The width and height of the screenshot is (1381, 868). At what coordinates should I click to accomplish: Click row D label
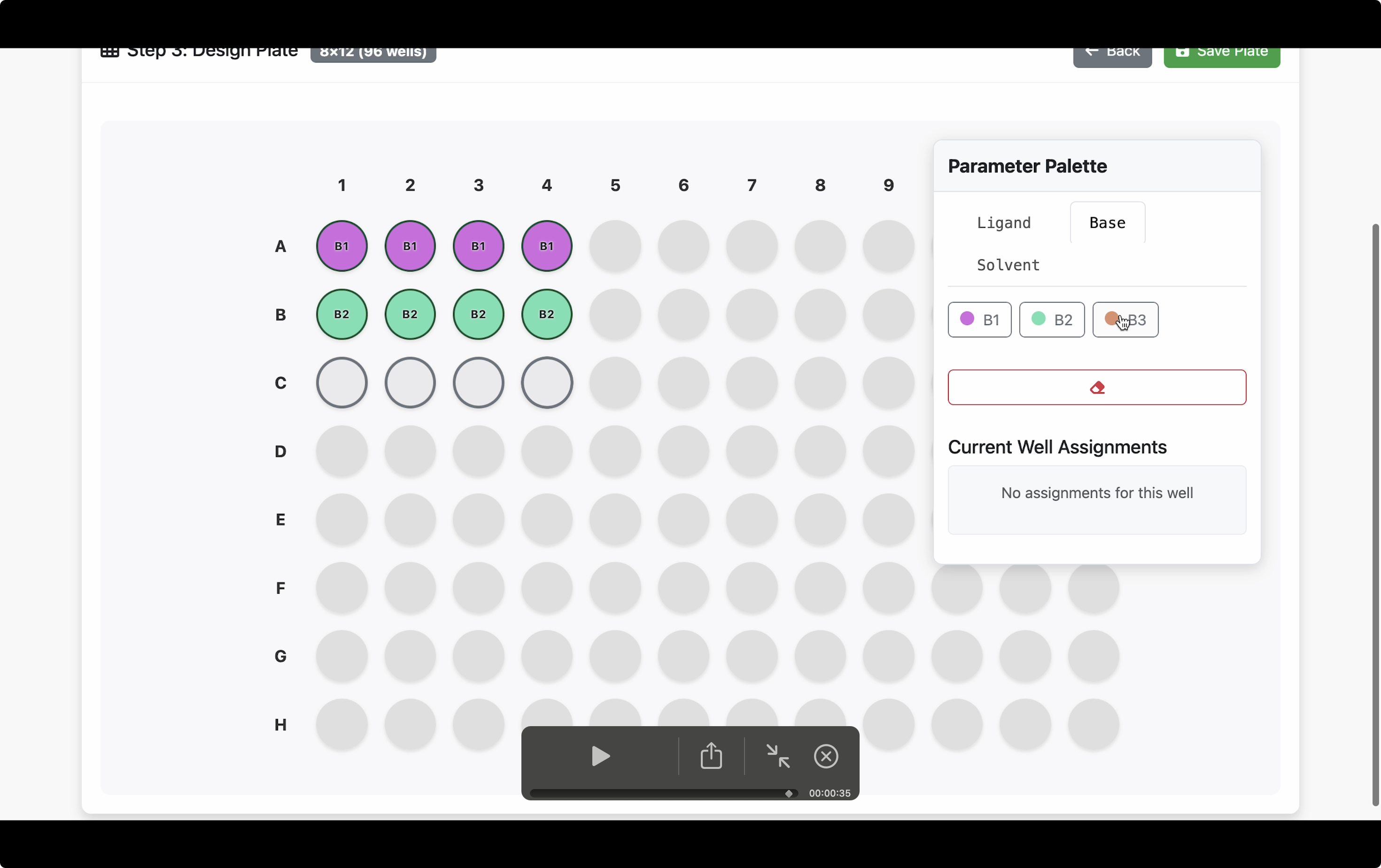pyautogui.click(x=280, y=452)
